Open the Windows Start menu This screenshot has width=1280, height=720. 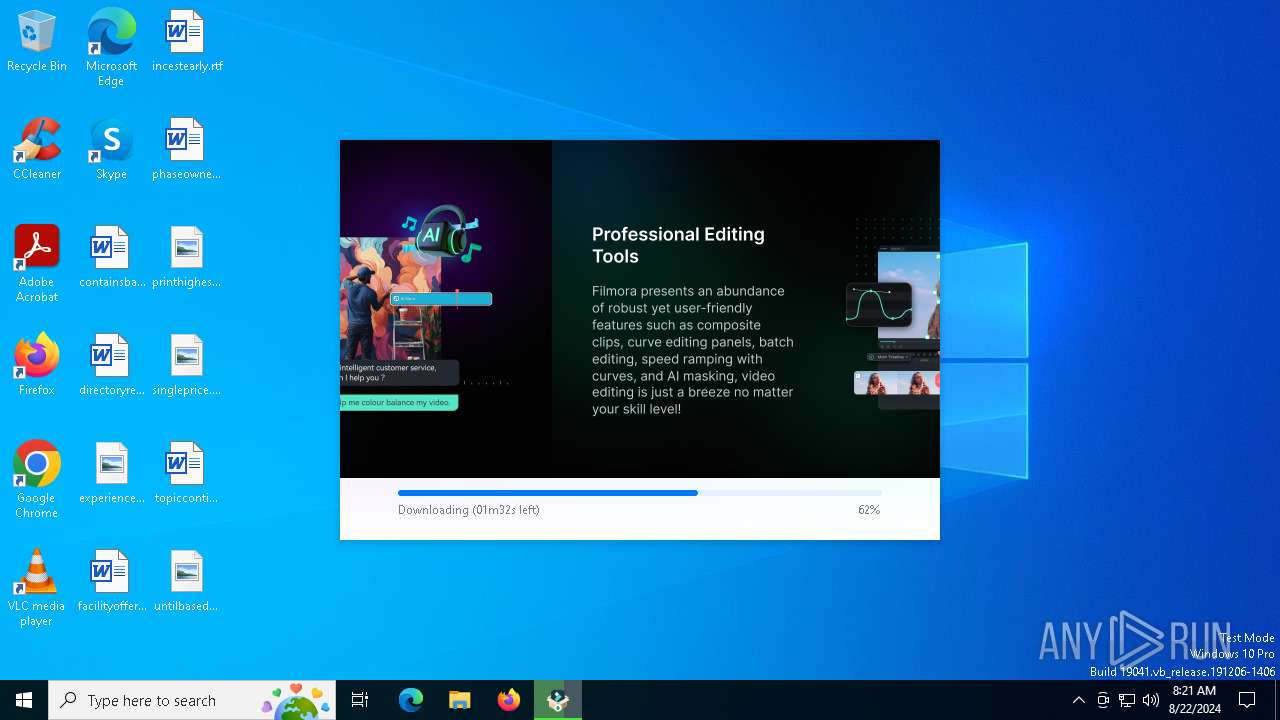(24, 700)
